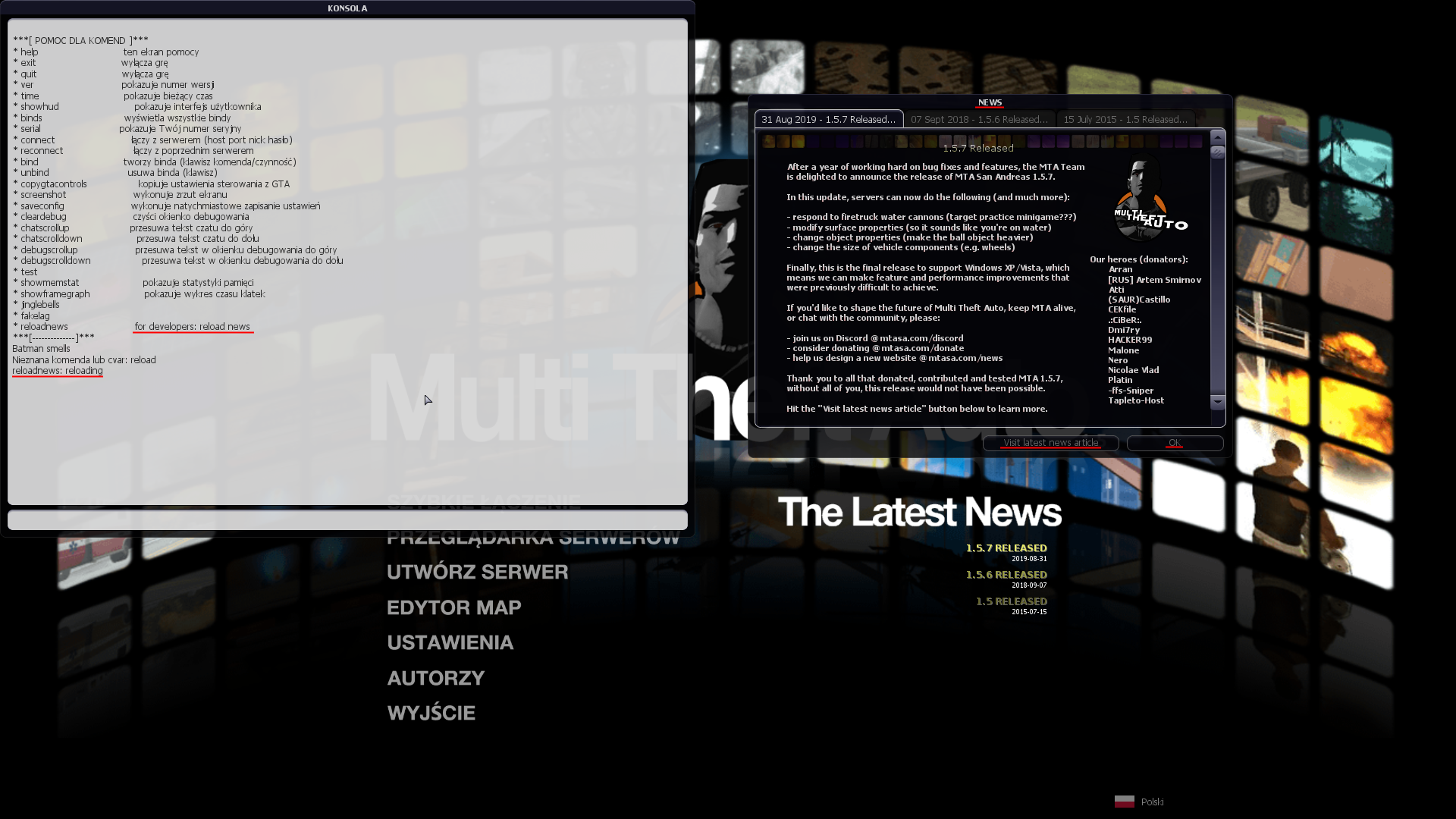Open UTWÓRZ SERWER menu item

click(477, 572)
